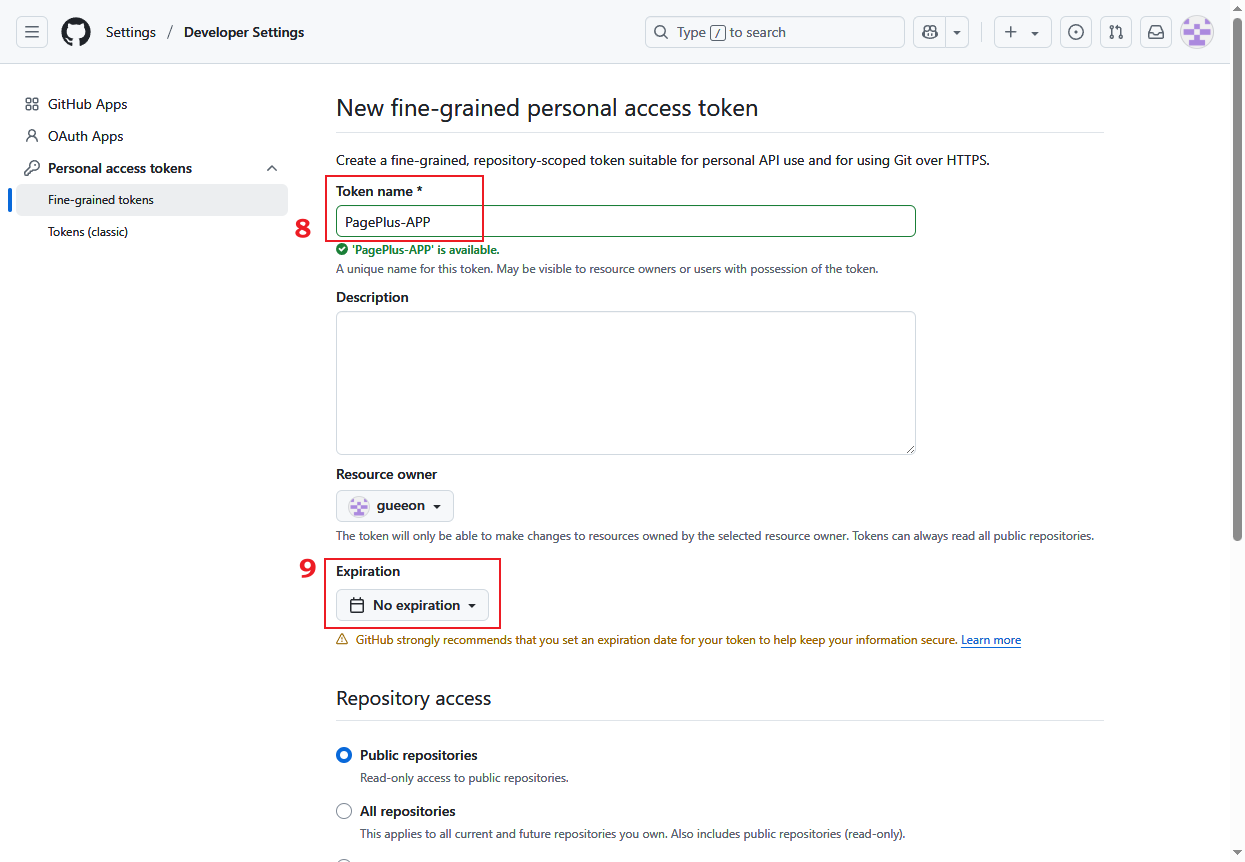Click the user avatar in header
Screen dimensions: 1245x862
point(1197,32)
